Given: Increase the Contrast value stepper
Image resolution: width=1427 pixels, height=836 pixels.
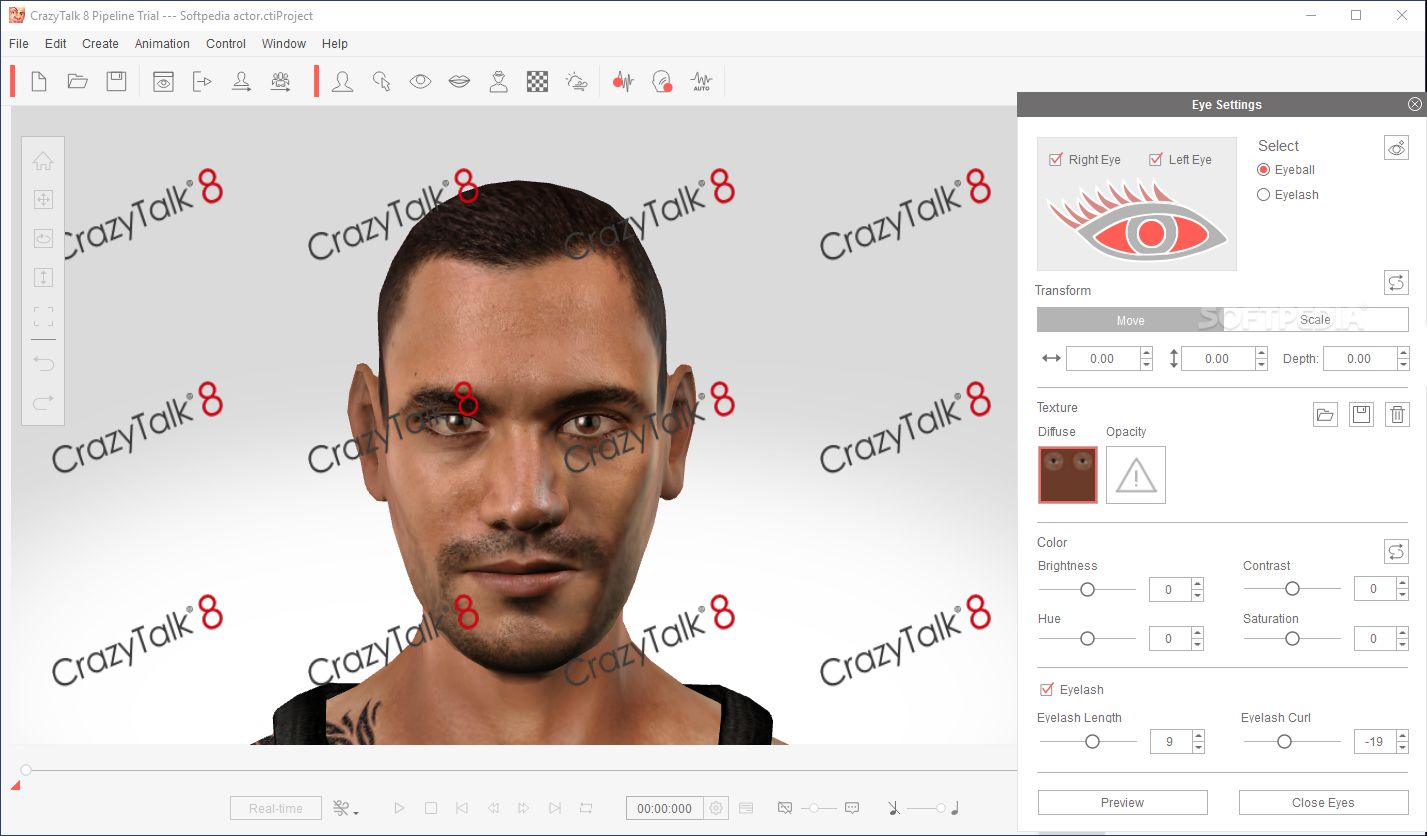Looking at the screenshot, I should [x=1402, y=584].
